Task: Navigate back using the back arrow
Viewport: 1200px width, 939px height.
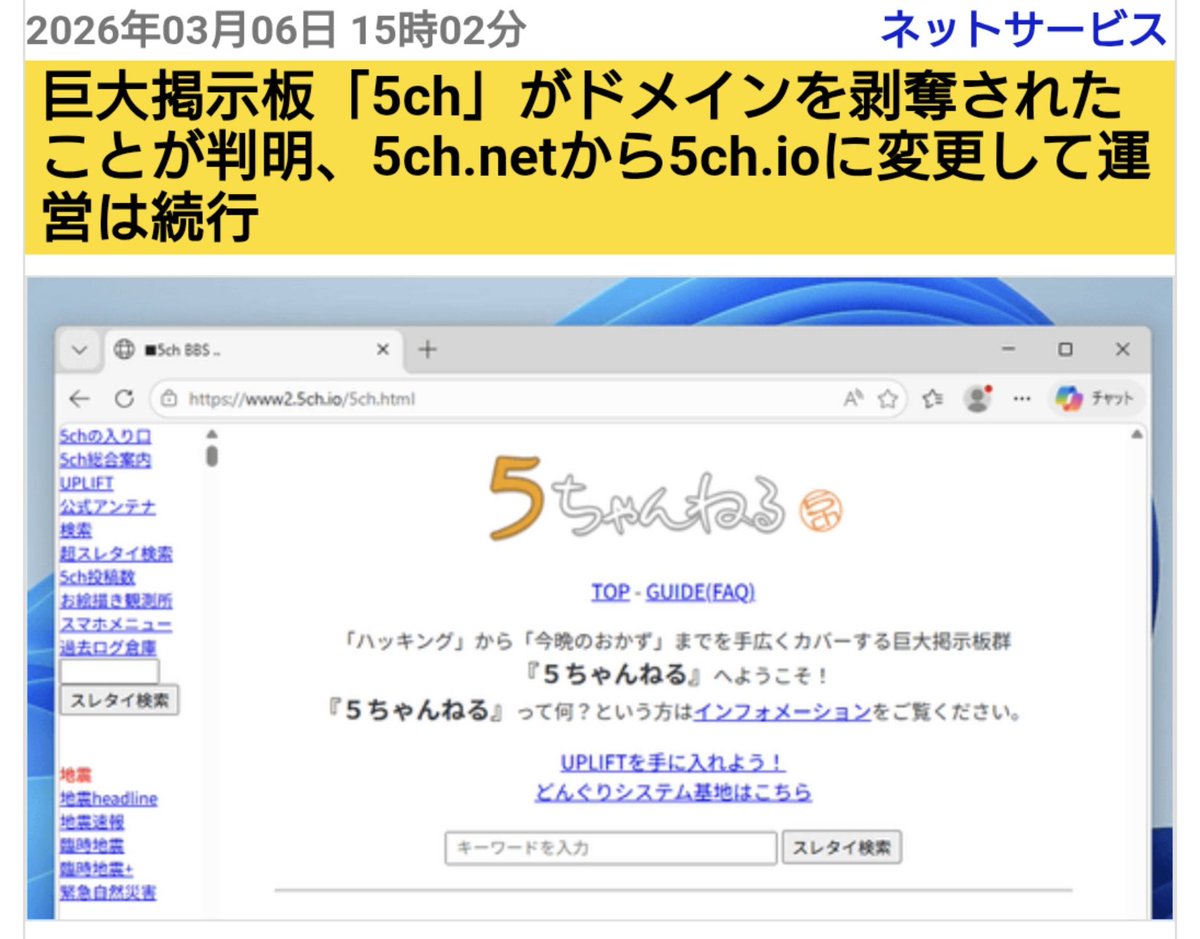Action: (79, 398)
